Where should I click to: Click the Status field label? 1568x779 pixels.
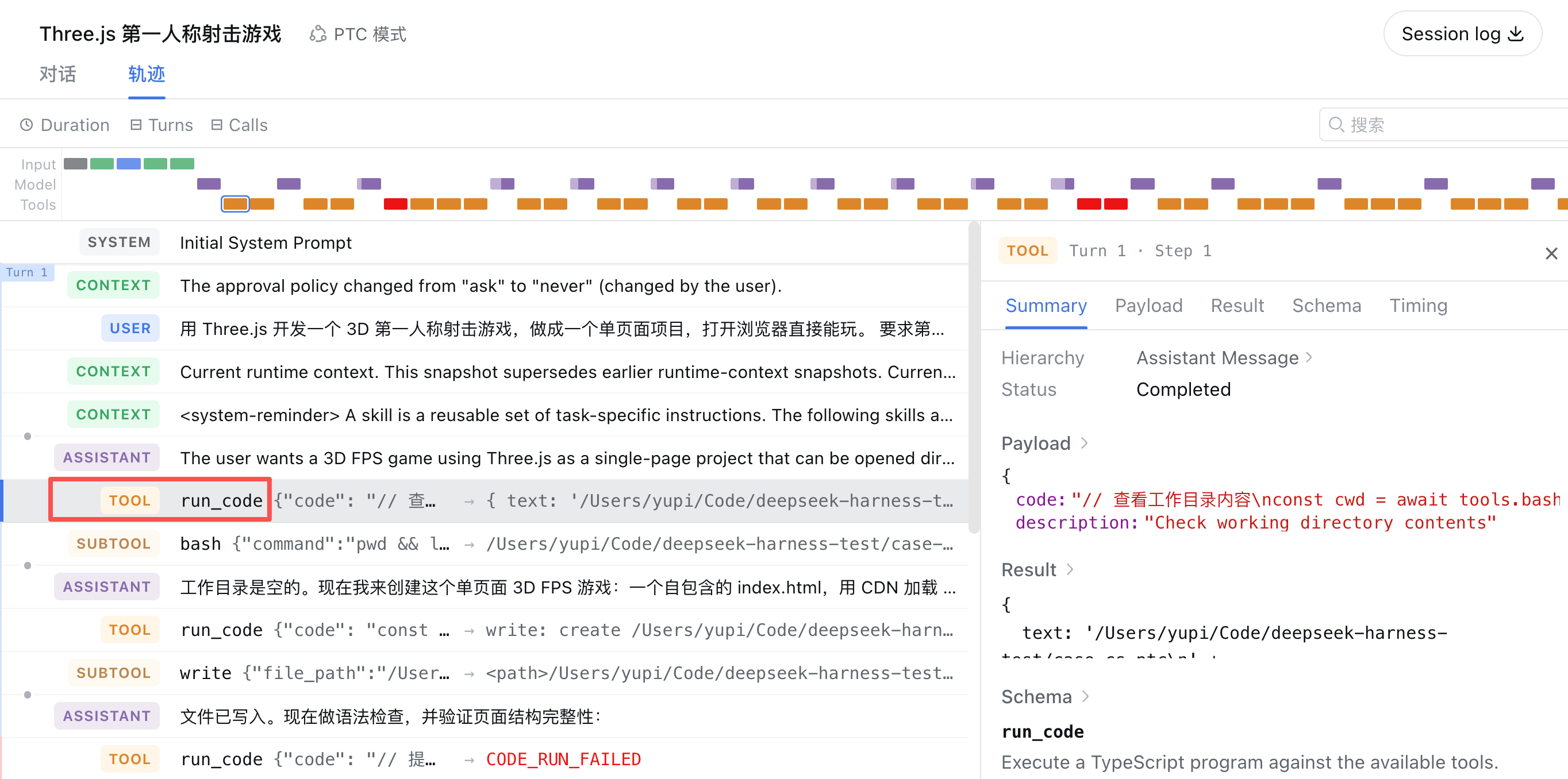coord(1029,389)
